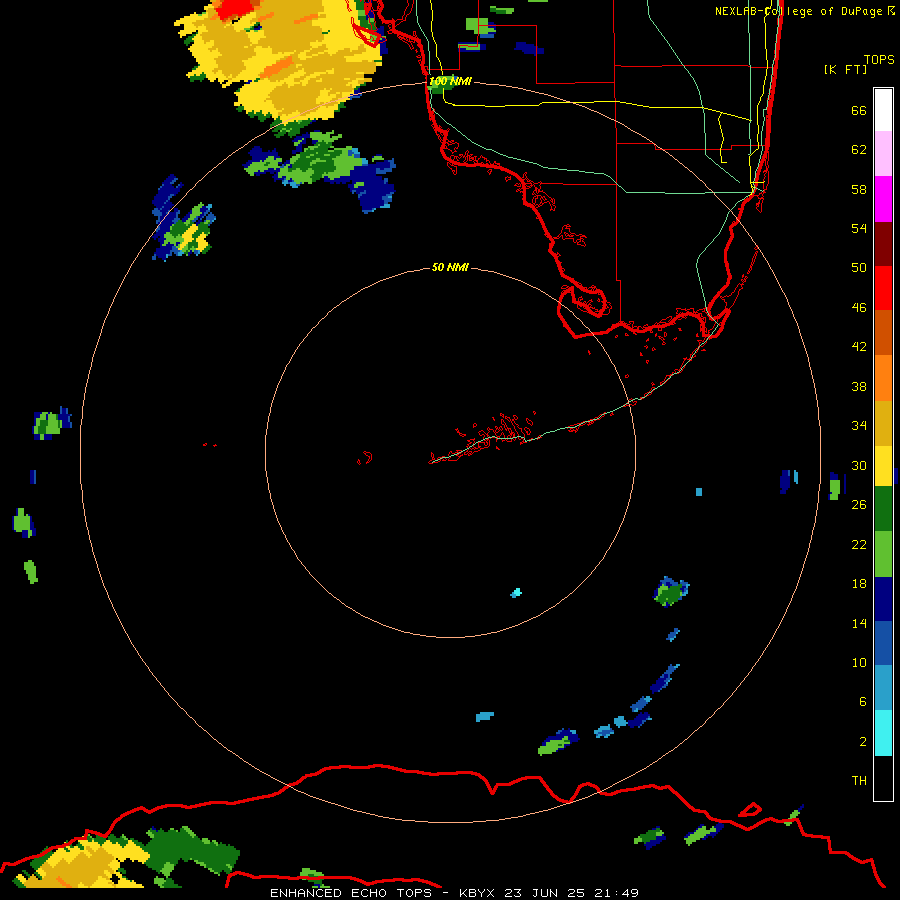
Task: Click the '46' legend value
Action: 859,308
